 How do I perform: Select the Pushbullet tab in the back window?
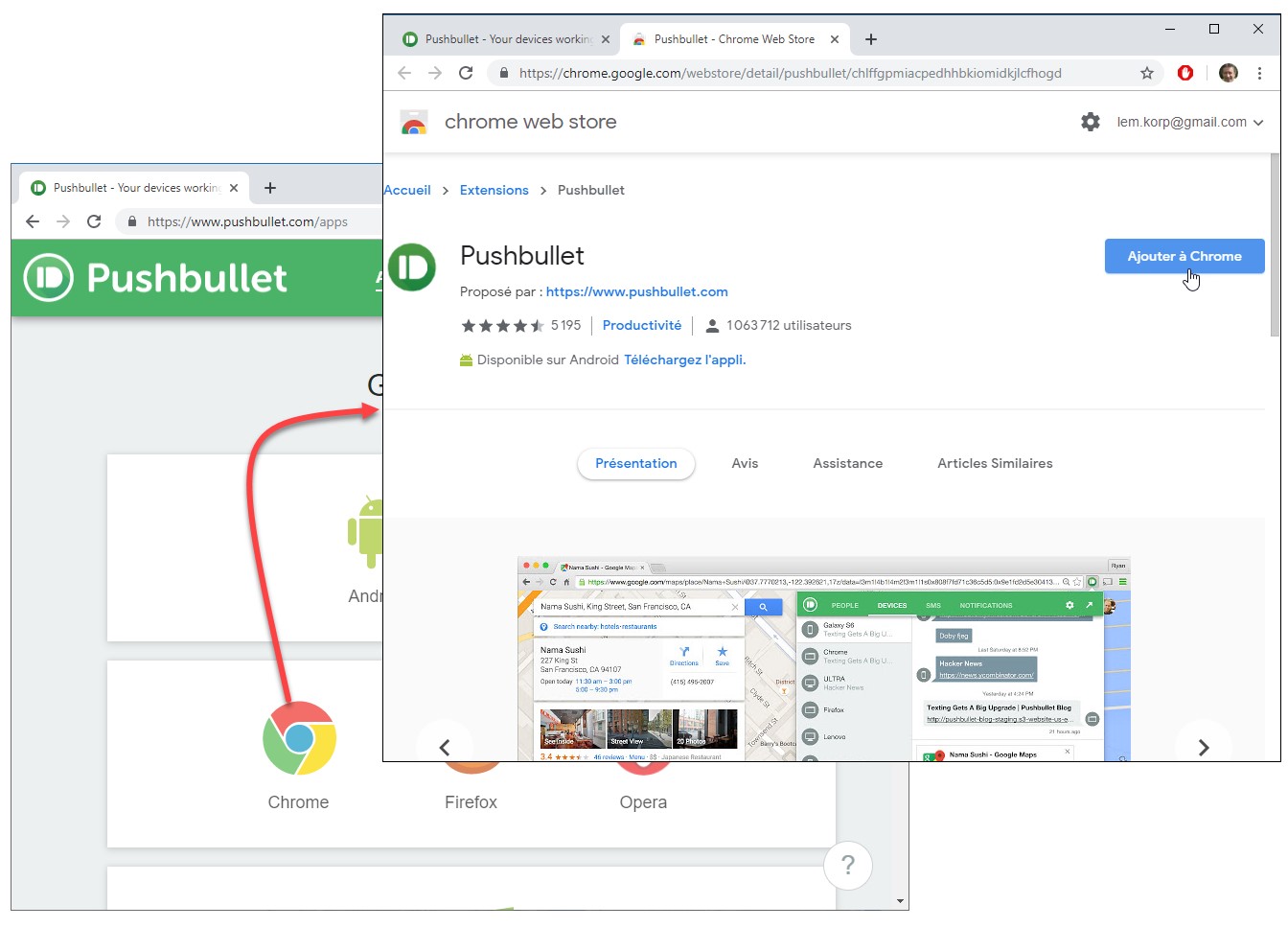click(135, 188)
